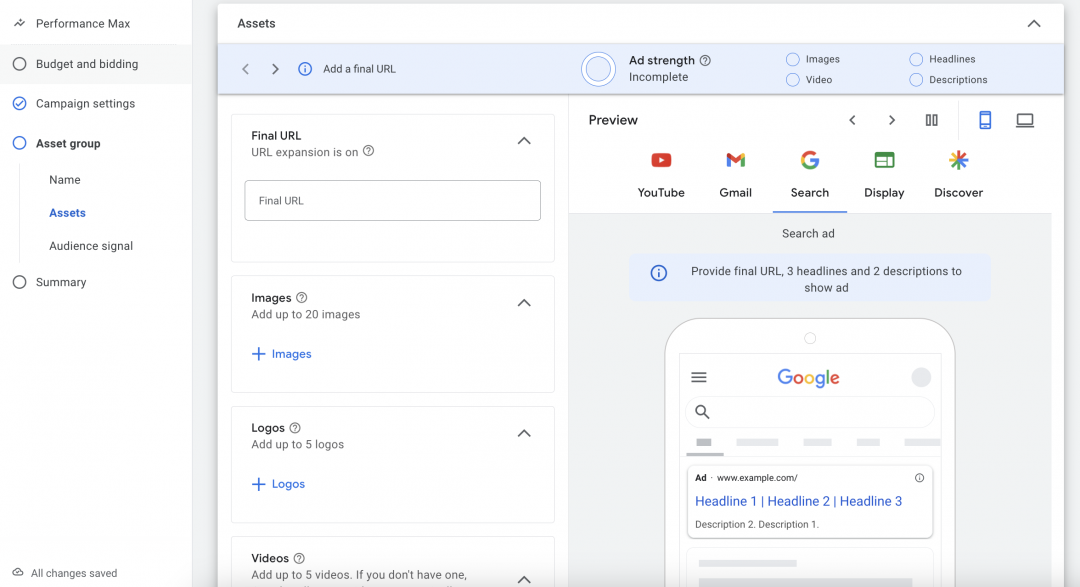Open the YouTube preview tab
Viewport: 1080px width, 587px height.
pyautogui.click(x=661, y=175)
